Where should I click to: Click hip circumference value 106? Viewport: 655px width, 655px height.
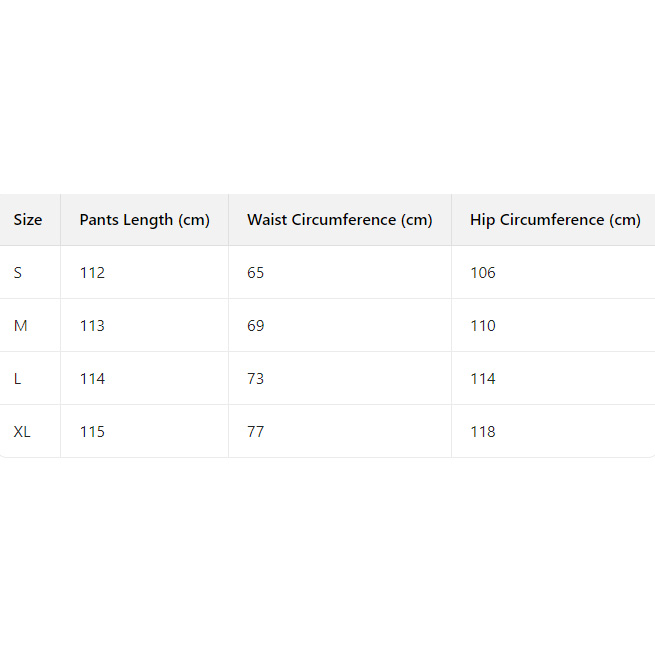(483, 273)
